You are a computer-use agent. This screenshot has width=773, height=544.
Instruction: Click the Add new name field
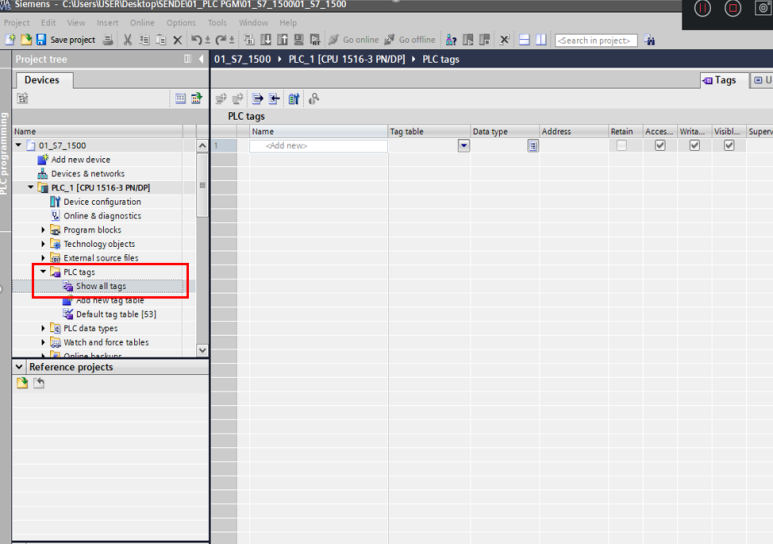[x=318, y=145]
